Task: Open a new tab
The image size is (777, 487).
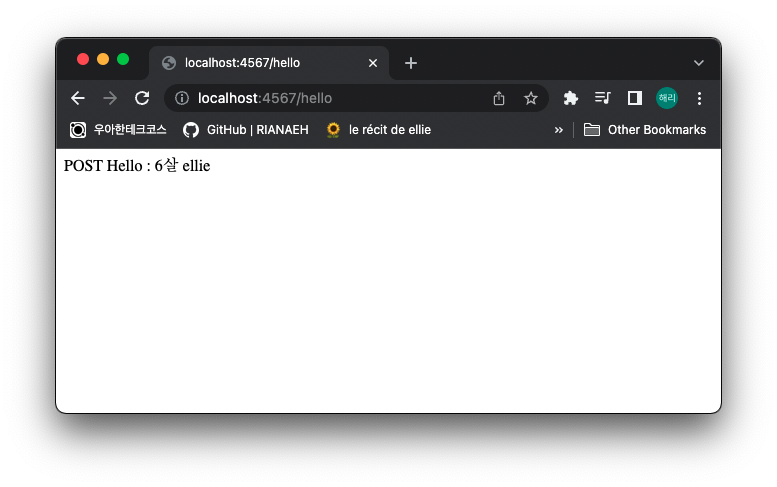Action: 411,63
